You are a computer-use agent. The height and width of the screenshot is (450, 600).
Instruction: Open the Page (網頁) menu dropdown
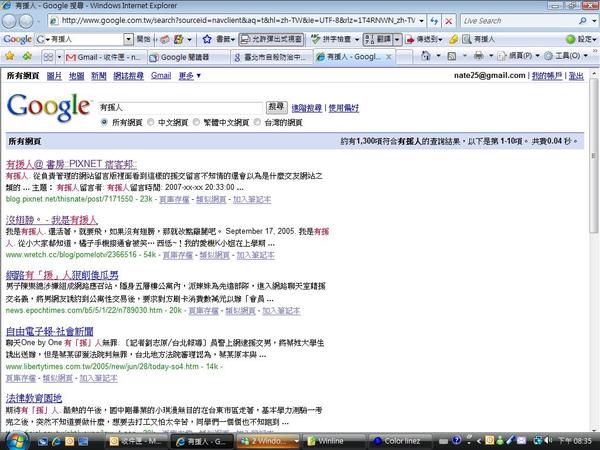[518, 56]
